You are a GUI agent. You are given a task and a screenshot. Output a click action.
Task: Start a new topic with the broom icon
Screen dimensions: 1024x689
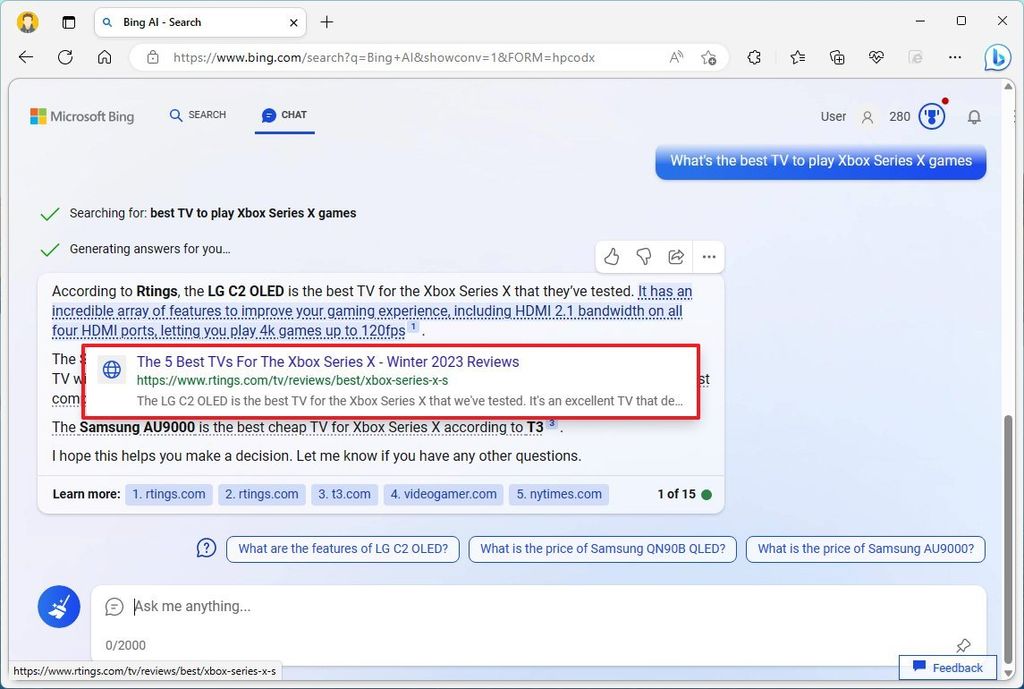click(x=58, y=606)
